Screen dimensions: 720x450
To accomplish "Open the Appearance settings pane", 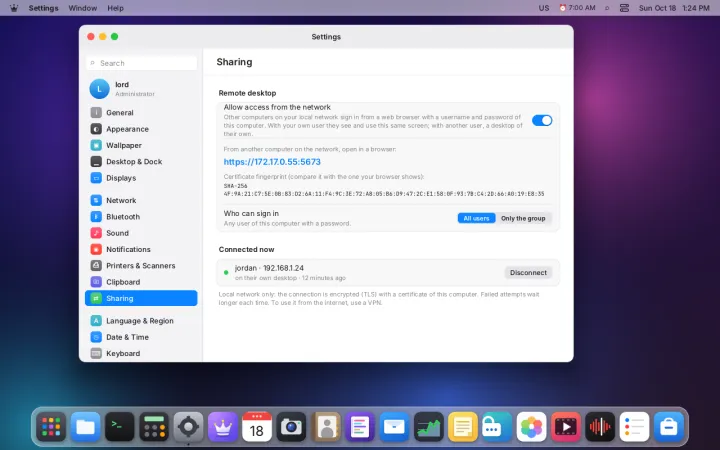I will pos(141,129).
